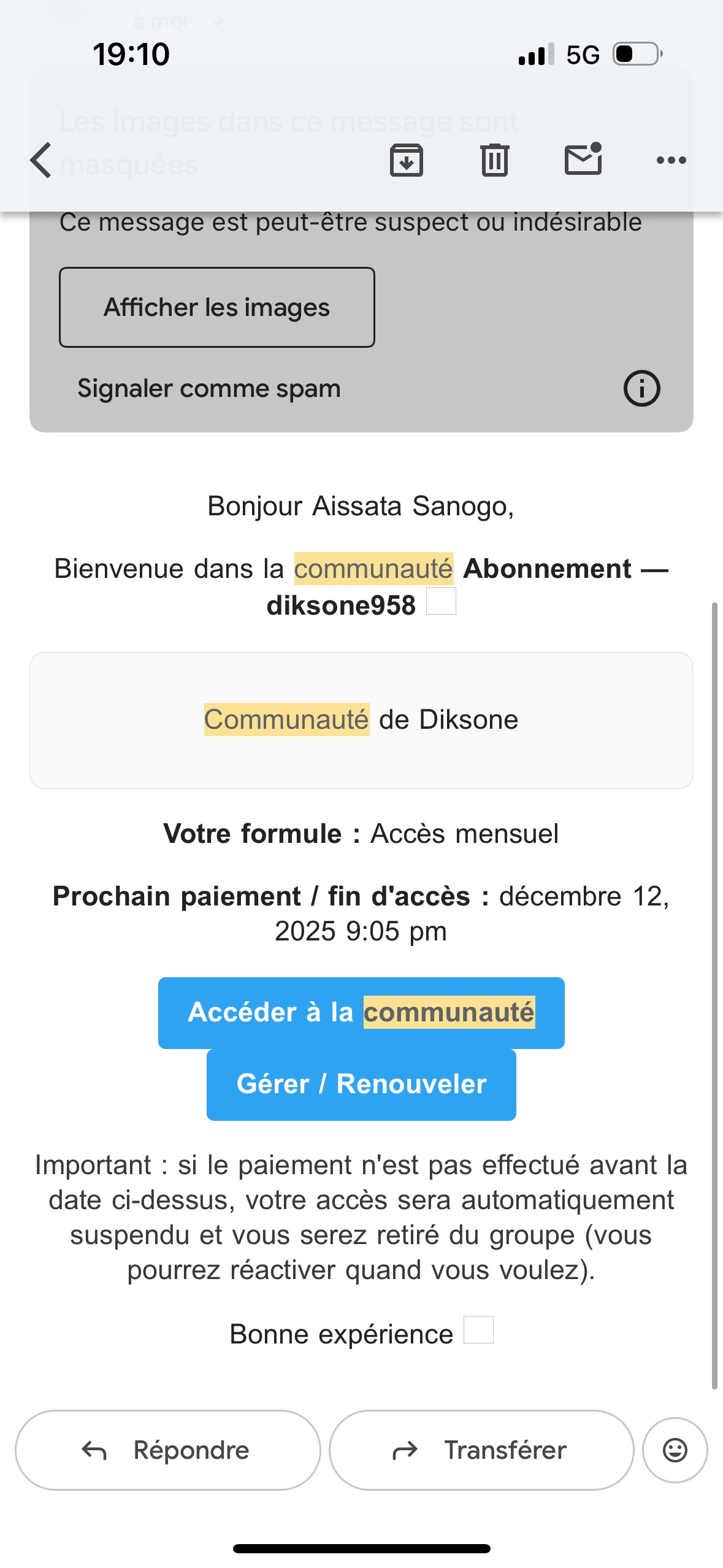
Task: Delete the message using trash icon
Action: (x=494, y=160)
